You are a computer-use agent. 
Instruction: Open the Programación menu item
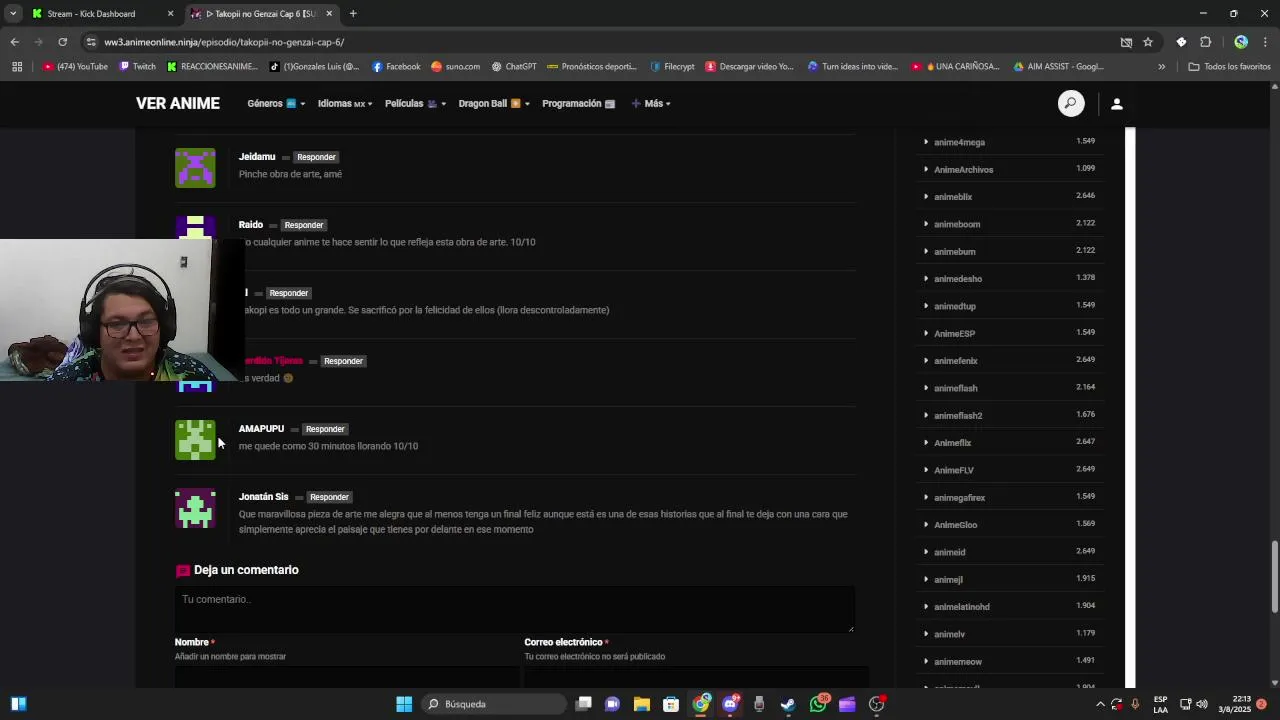point(578,104)
